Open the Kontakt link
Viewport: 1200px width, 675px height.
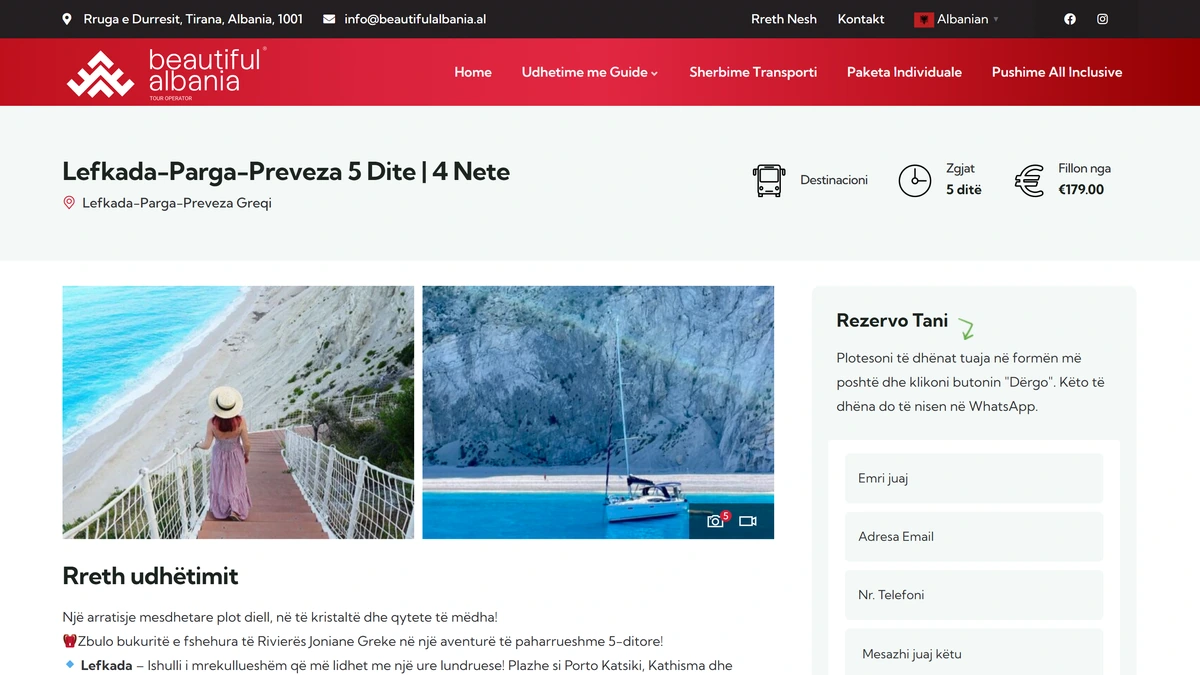[x=861, y=19]
